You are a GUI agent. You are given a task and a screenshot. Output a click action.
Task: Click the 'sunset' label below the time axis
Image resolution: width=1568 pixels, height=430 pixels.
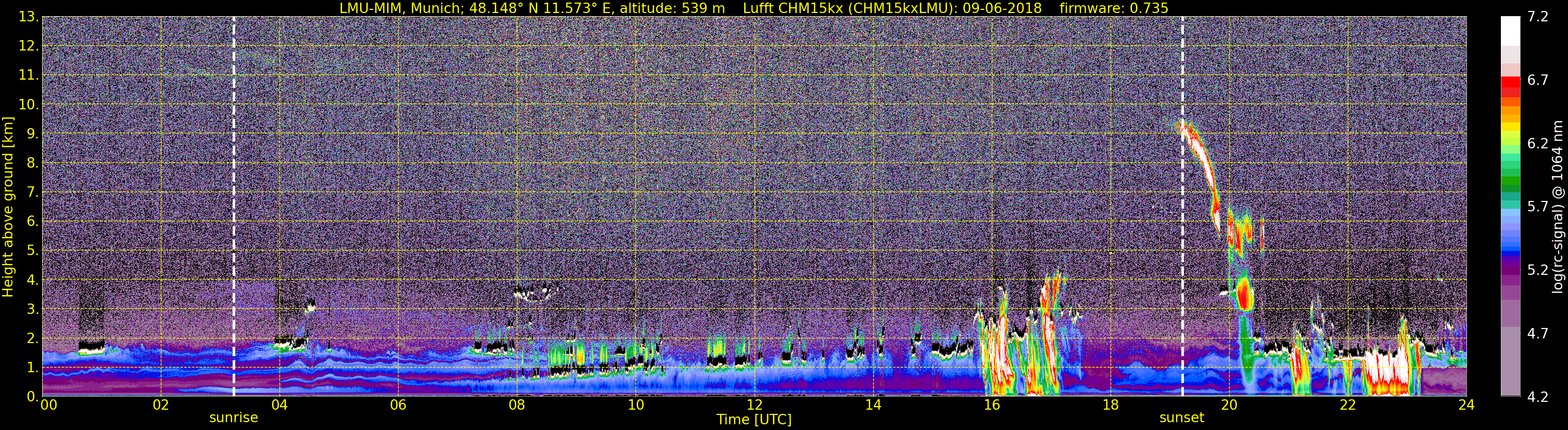(1181, 418)
